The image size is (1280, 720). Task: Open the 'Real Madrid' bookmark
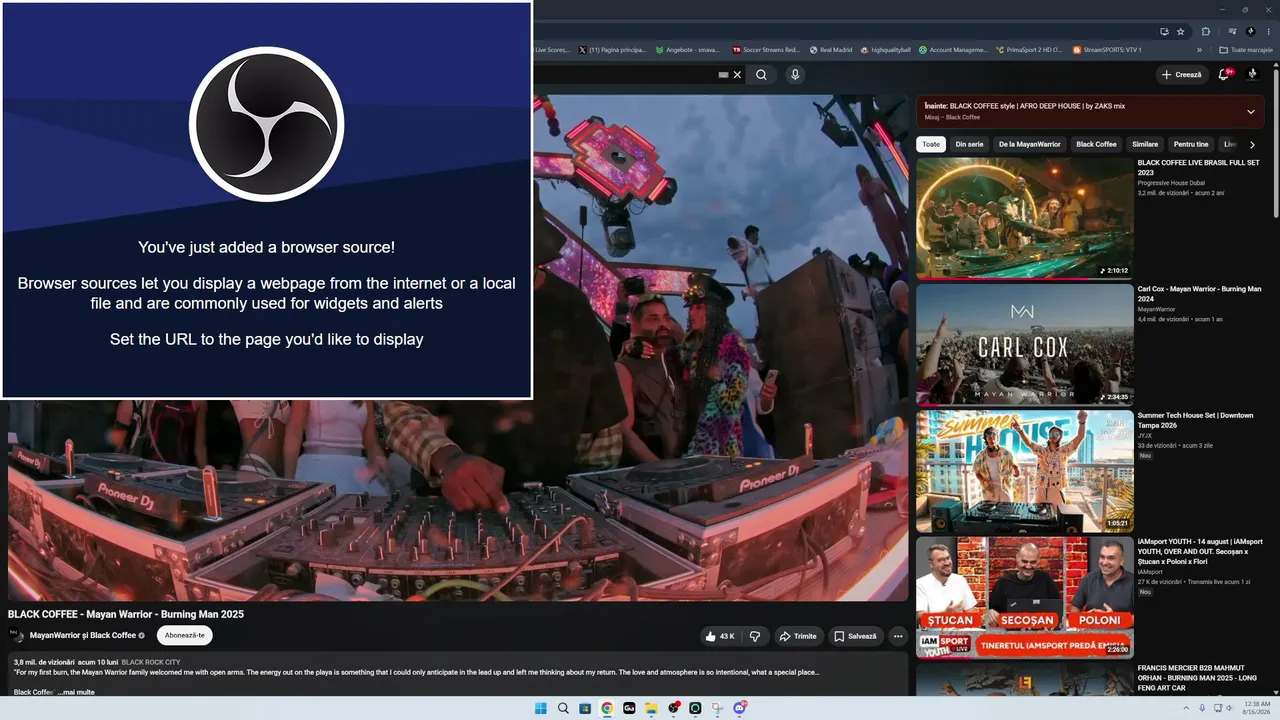tap(830, 49)
